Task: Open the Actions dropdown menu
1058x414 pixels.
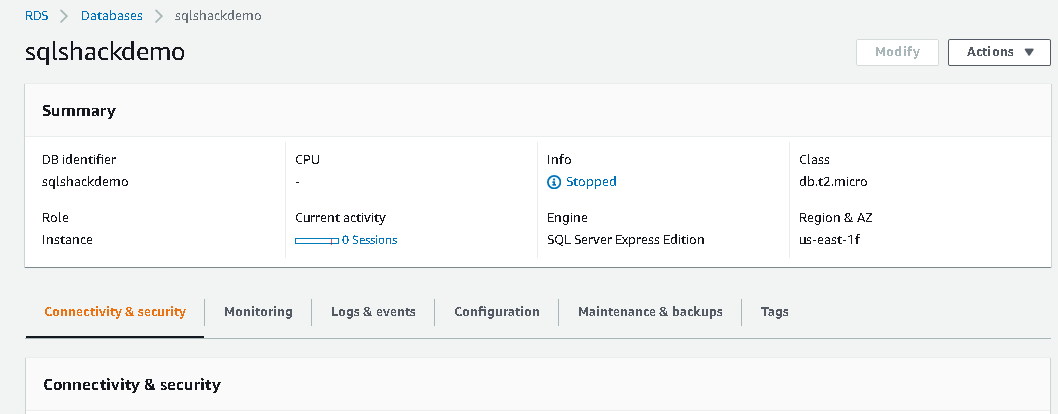Action: (x=998, y=52)
